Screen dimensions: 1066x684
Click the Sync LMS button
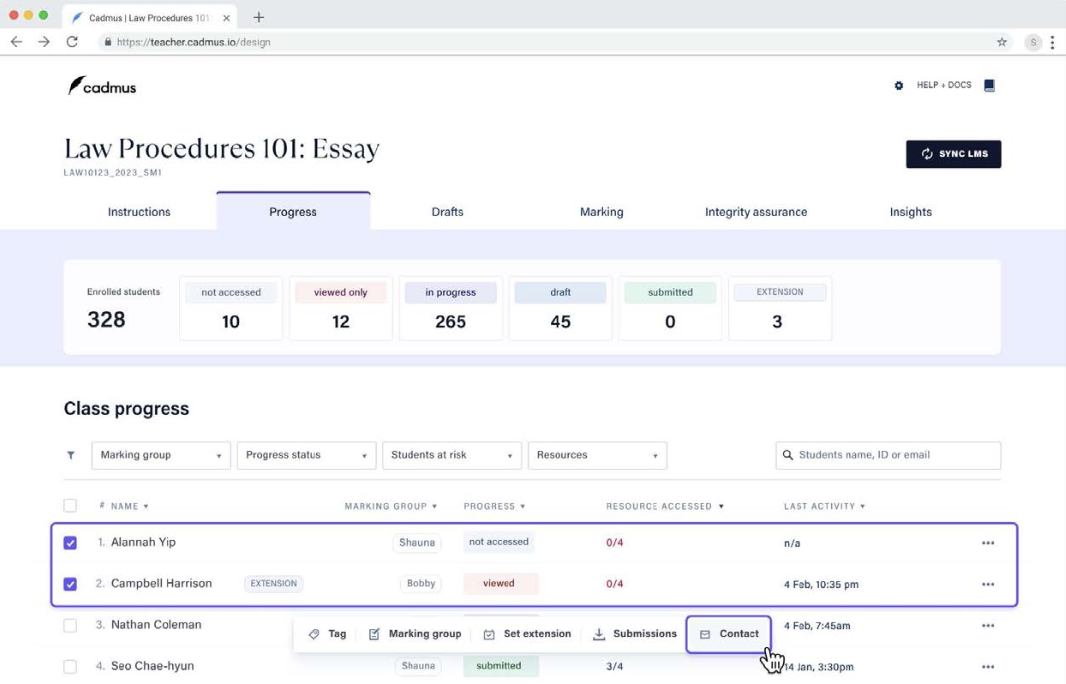[953, 154]
